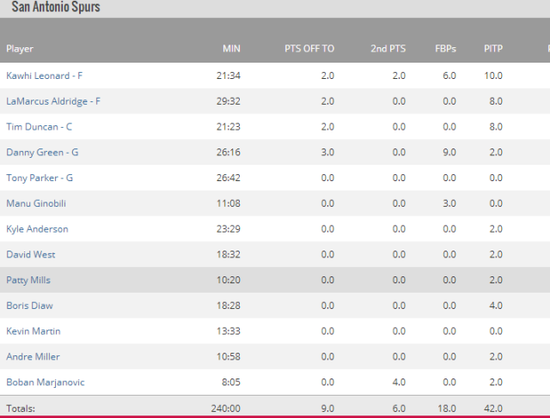The width and height of the screenshot is (550, 418).
Task: Click the Totals row label
Action: [21, 409]
